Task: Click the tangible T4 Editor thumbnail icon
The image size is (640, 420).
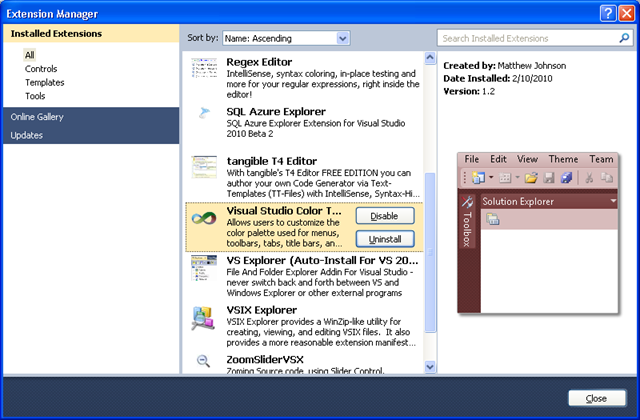Action: 204,167
